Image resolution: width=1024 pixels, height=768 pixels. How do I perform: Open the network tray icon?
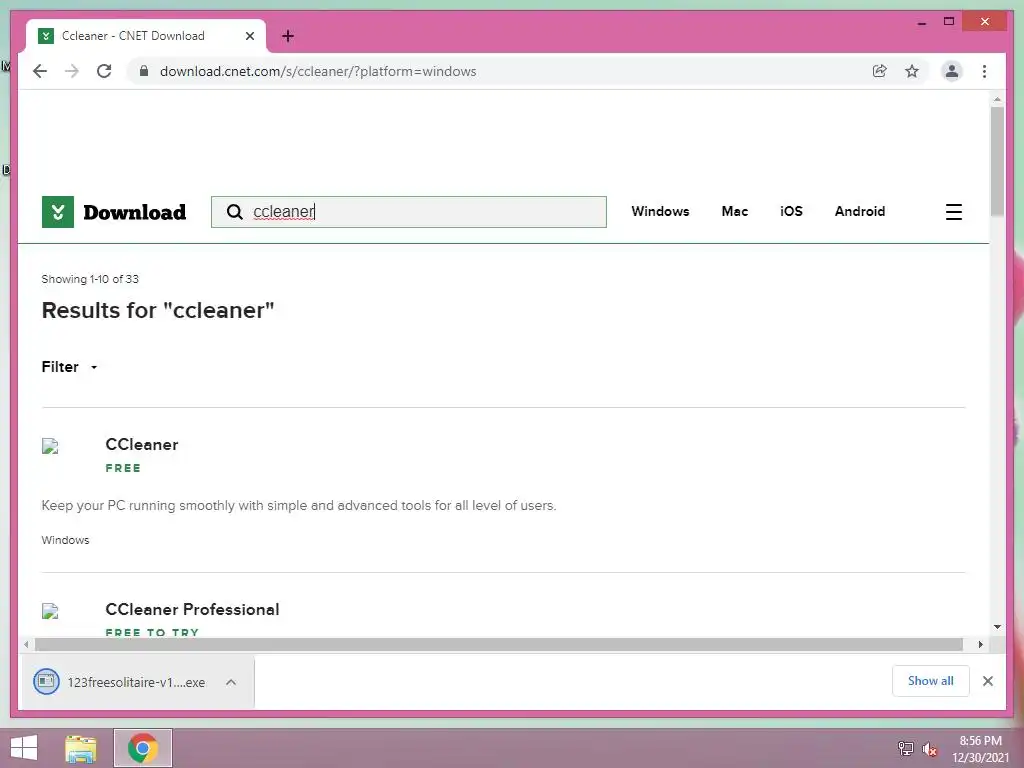[905, 748]
